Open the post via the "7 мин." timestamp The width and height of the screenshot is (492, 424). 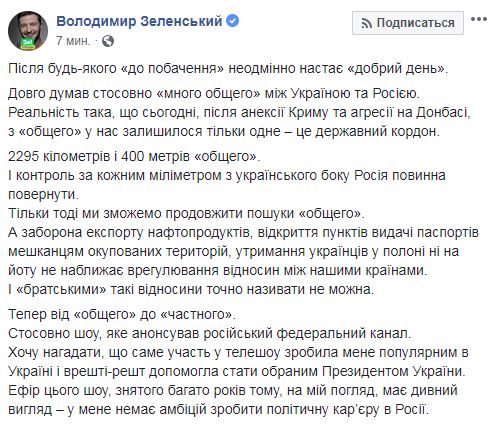tap(73, 41)
